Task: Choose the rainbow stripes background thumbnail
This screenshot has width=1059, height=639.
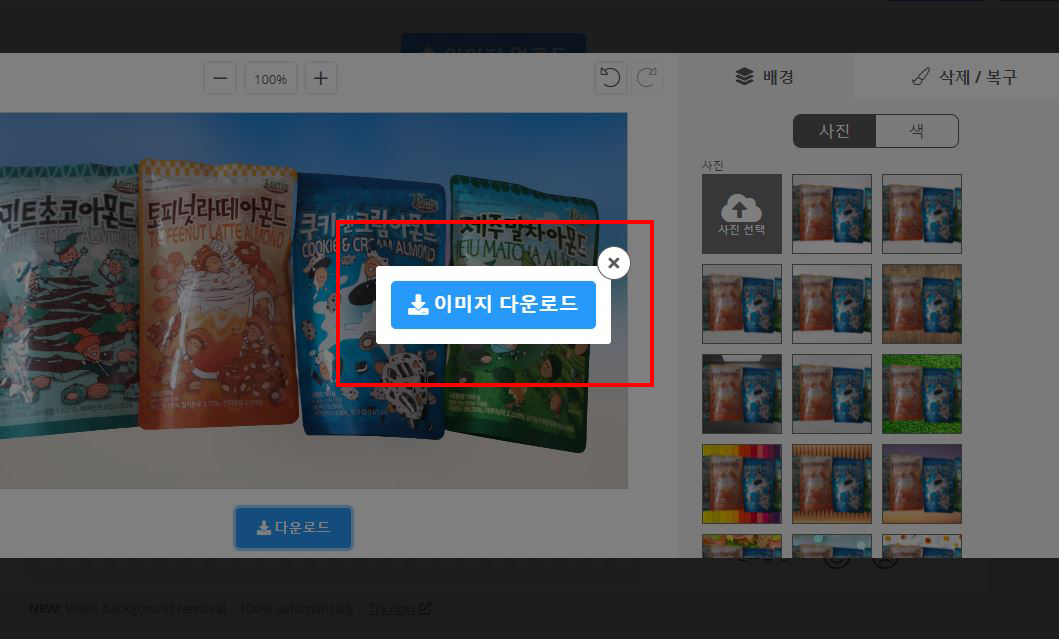Action: click(742, 484)
